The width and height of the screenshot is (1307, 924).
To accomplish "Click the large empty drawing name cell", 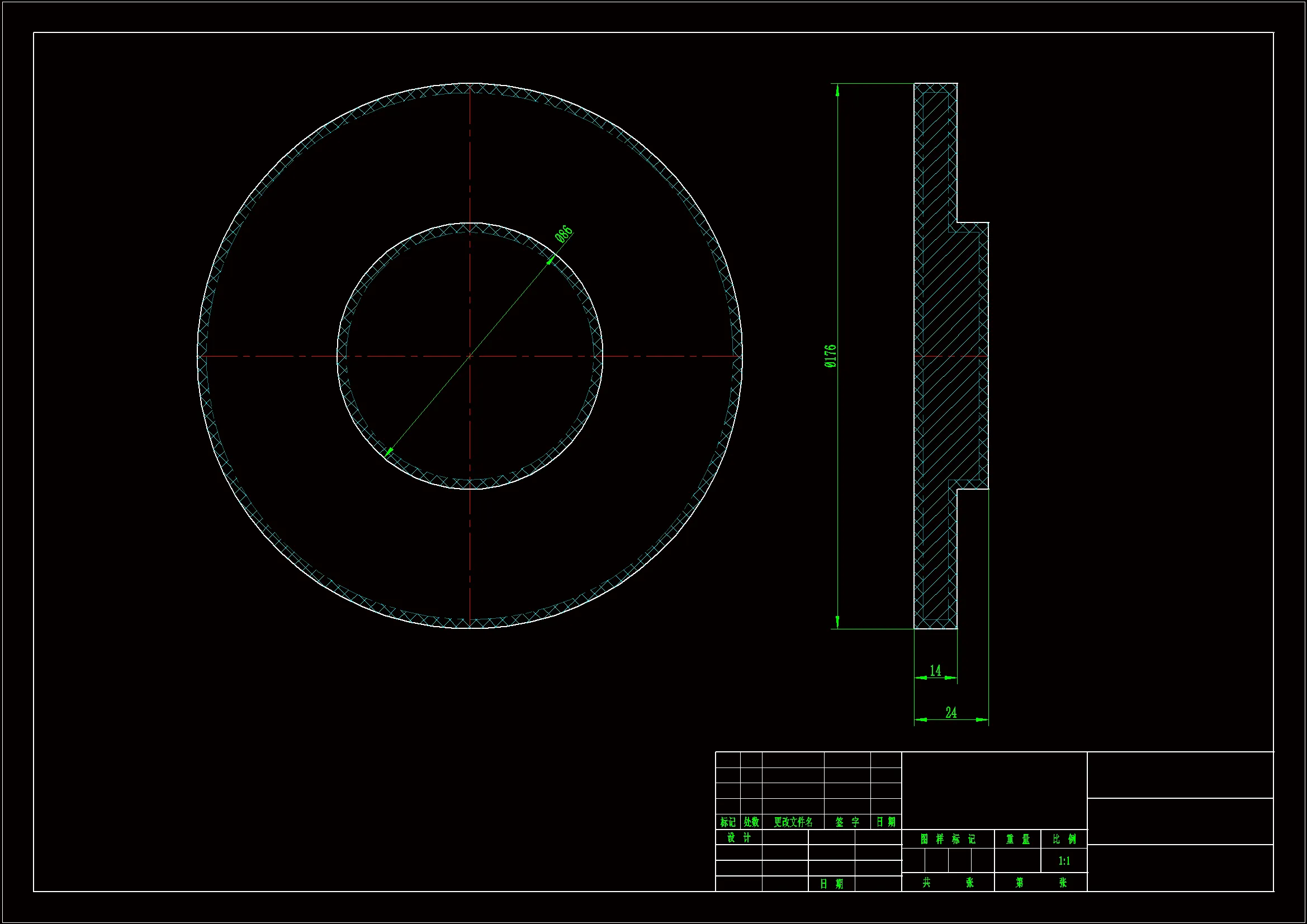I will 995,791.
